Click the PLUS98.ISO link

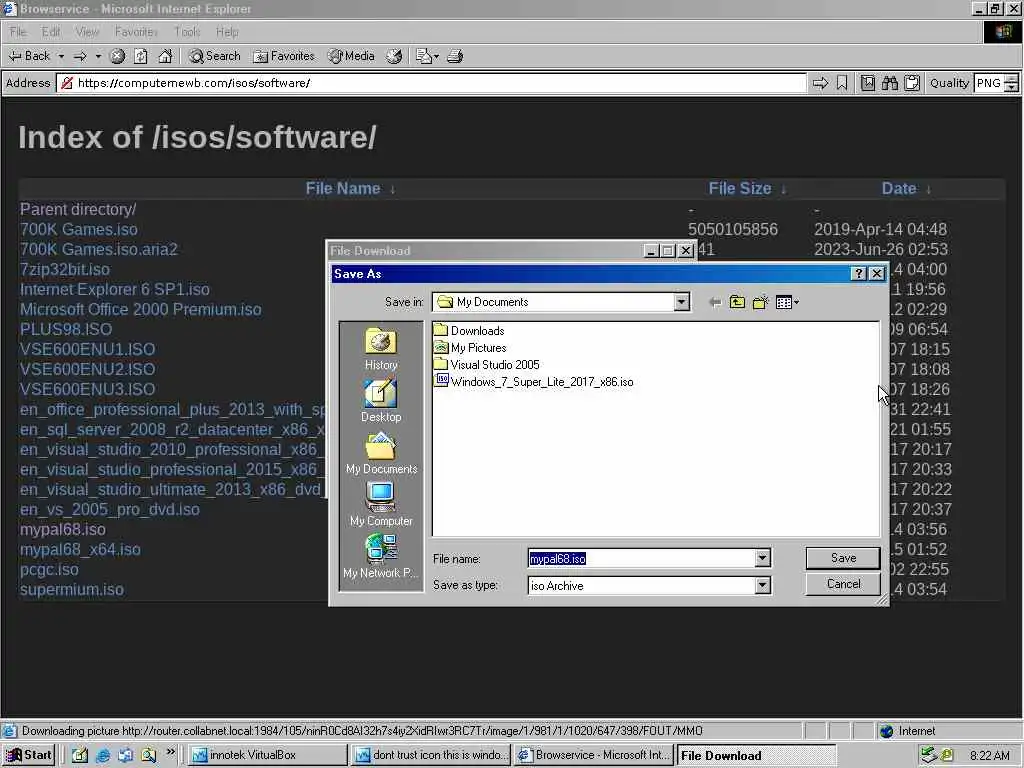(x=66, y=330)
